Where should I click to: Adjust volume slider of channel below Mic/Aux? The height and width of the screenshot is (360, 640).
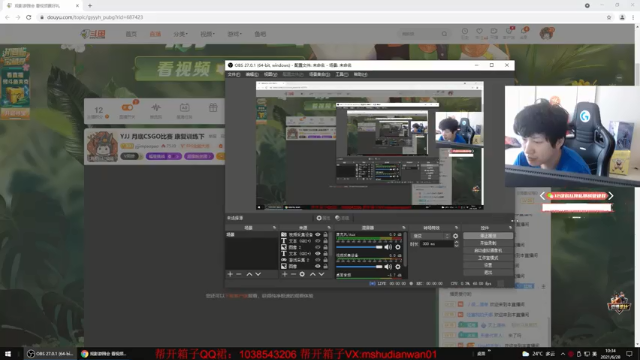pyautogui.click(x=359, y=267)
